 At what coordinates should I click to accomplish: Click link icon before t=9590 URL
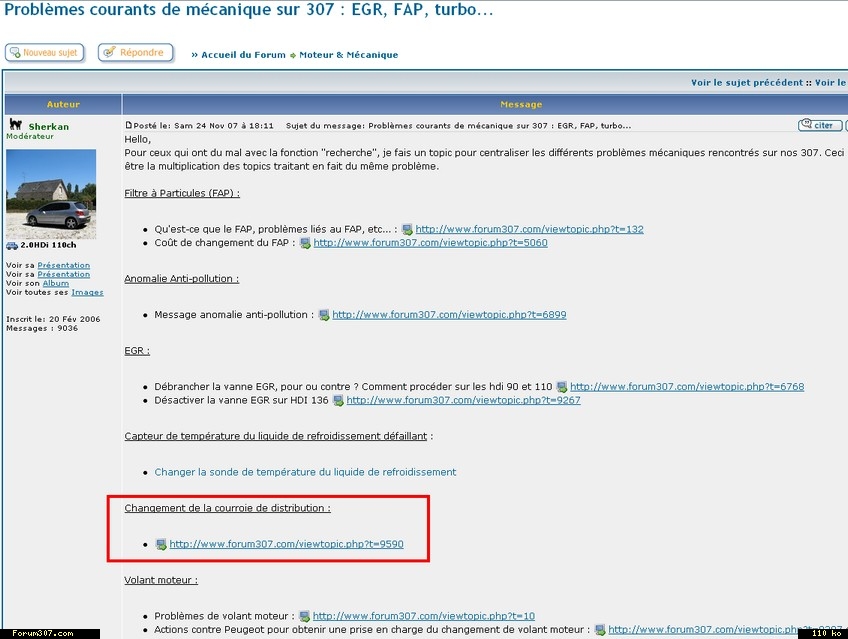point(161,544)
